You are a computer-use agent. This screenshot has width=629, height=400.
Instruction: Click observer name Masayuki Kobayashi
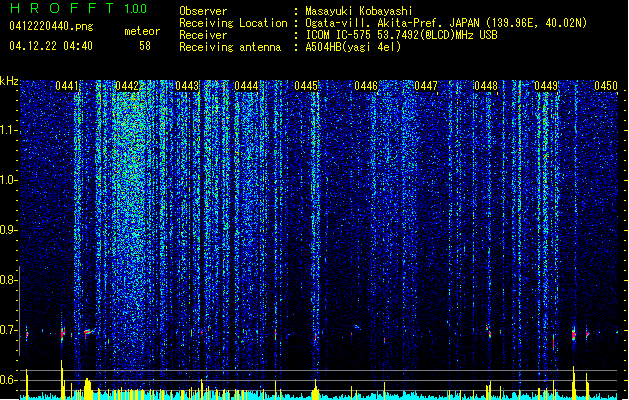coord(359,11)
